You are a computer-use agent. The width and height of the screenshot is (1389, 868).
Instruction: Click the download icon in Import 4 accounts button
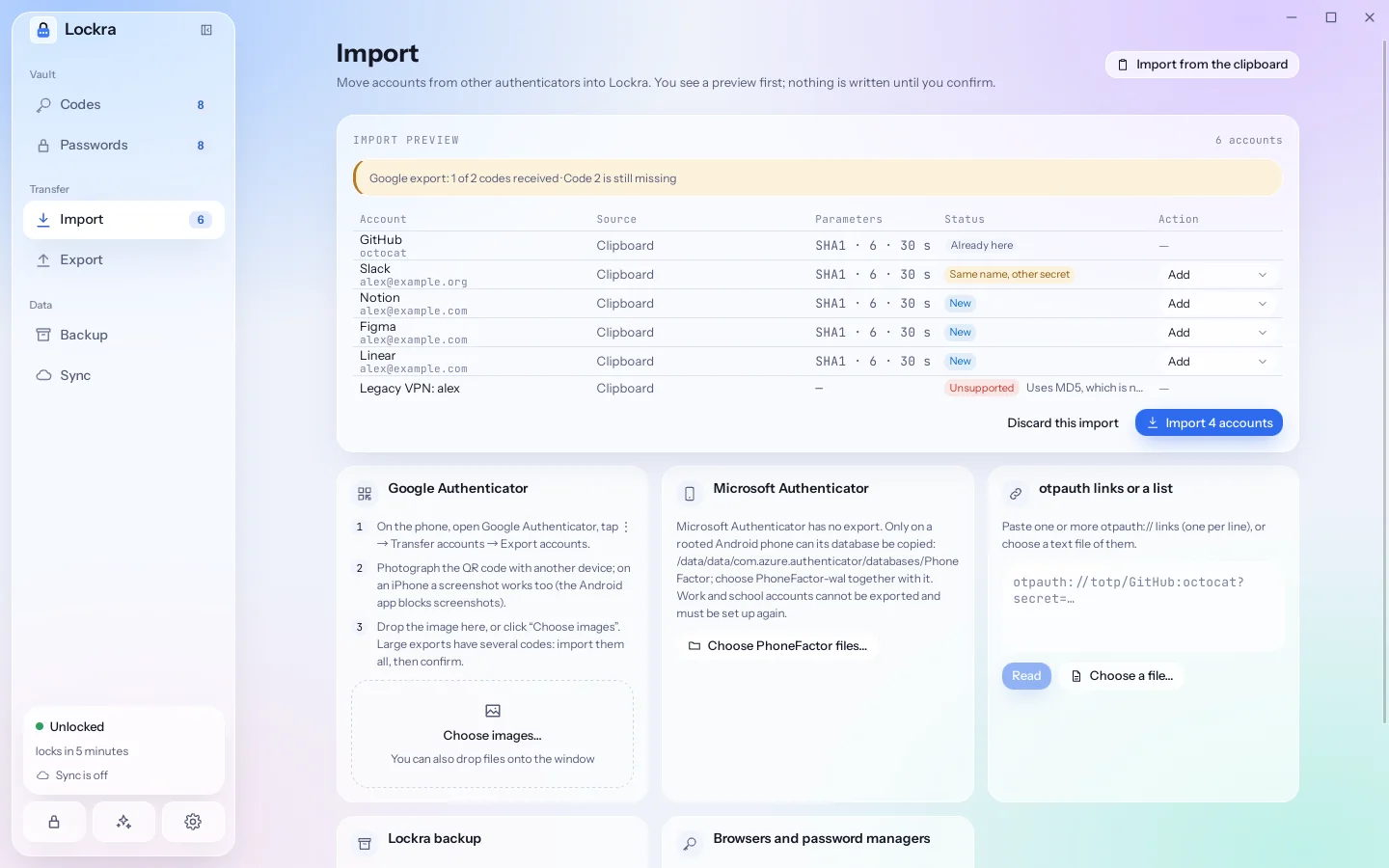(1152, 422)
